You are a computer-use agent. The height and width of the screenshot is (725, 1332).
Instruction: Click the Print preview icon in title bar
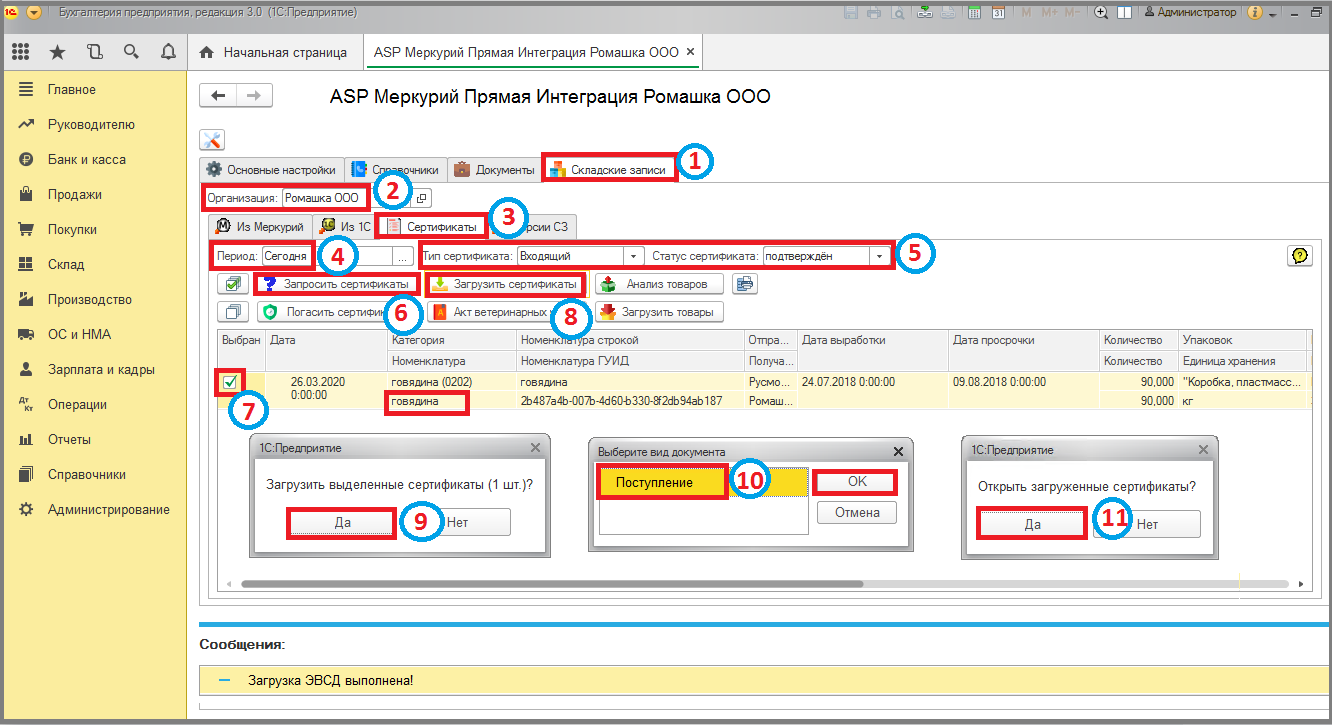click(896, 13)
